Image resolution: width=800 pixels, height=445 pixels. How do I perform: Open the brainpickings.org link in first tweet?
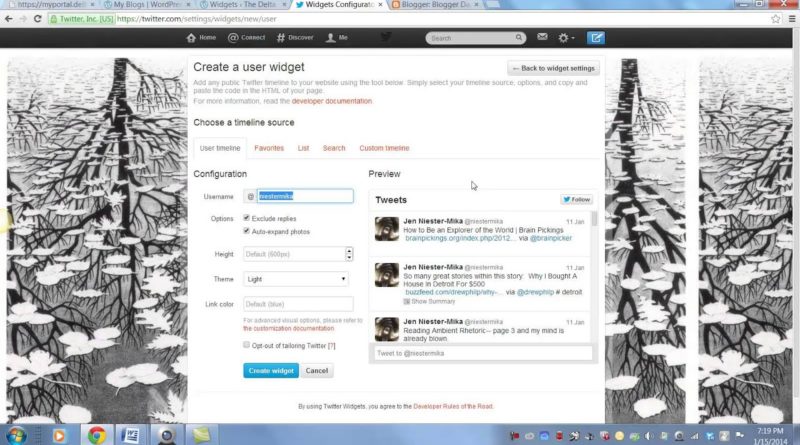pos(461,238)
